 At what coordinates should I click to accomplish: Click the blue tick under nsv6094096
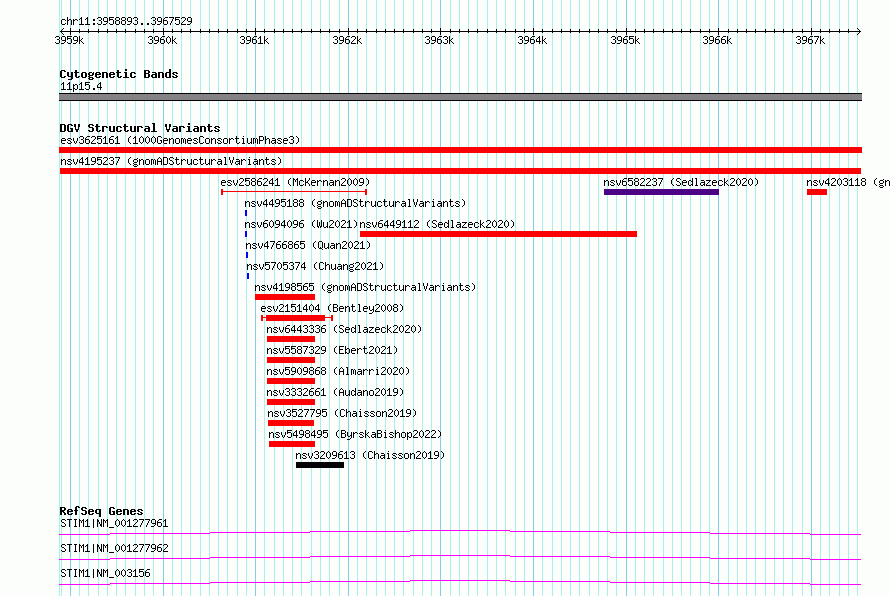[246, 234]
